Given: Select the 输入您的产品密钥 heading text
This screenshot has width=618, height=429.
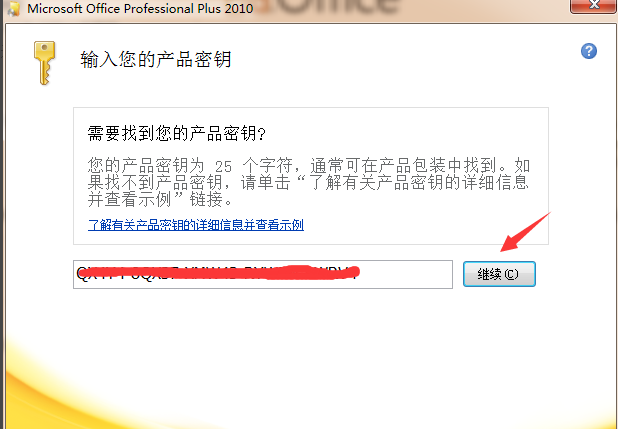Looking at the screenshot, I should tap(155, 59).
